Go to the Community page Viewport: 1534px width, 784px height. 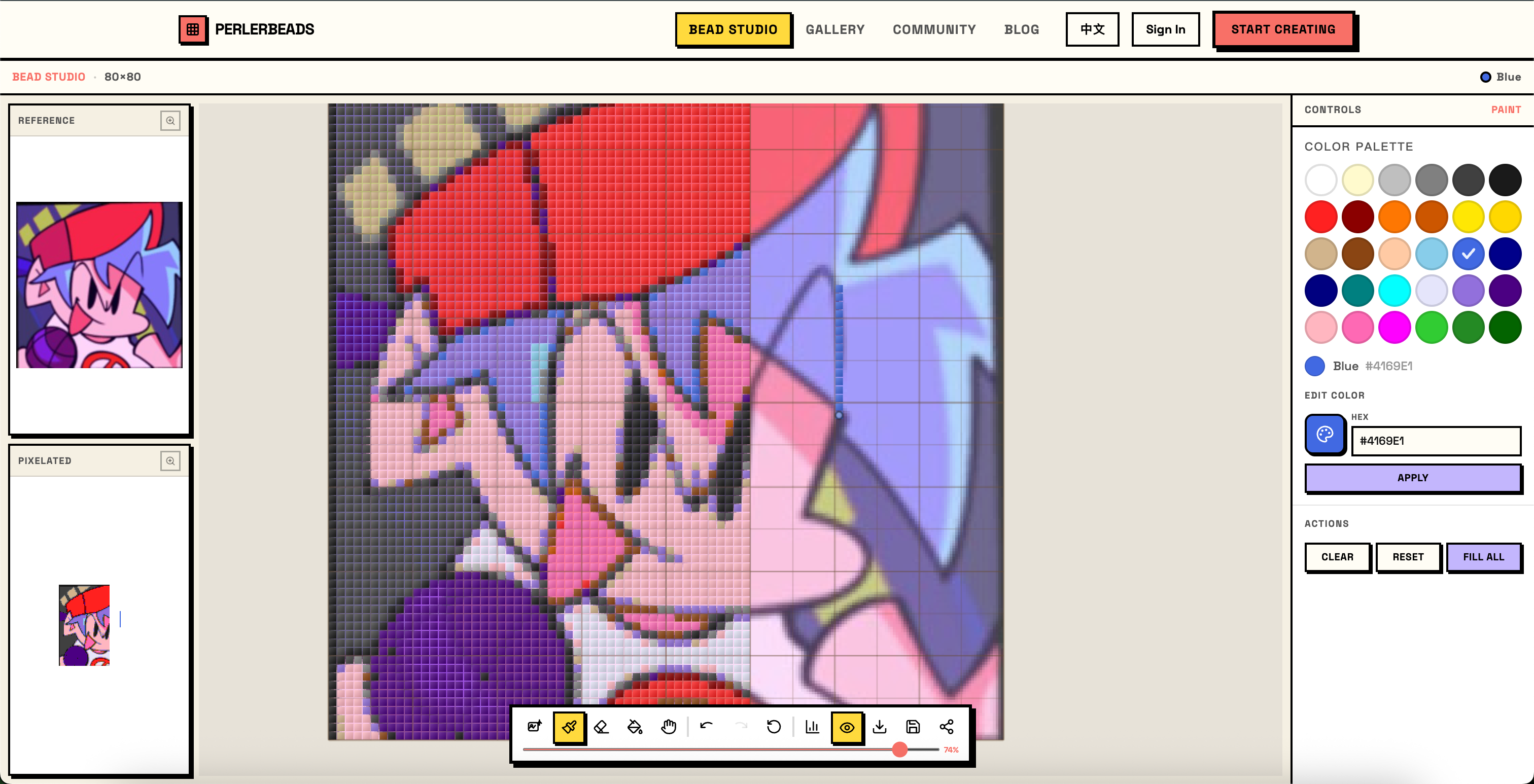coord(934,29)
